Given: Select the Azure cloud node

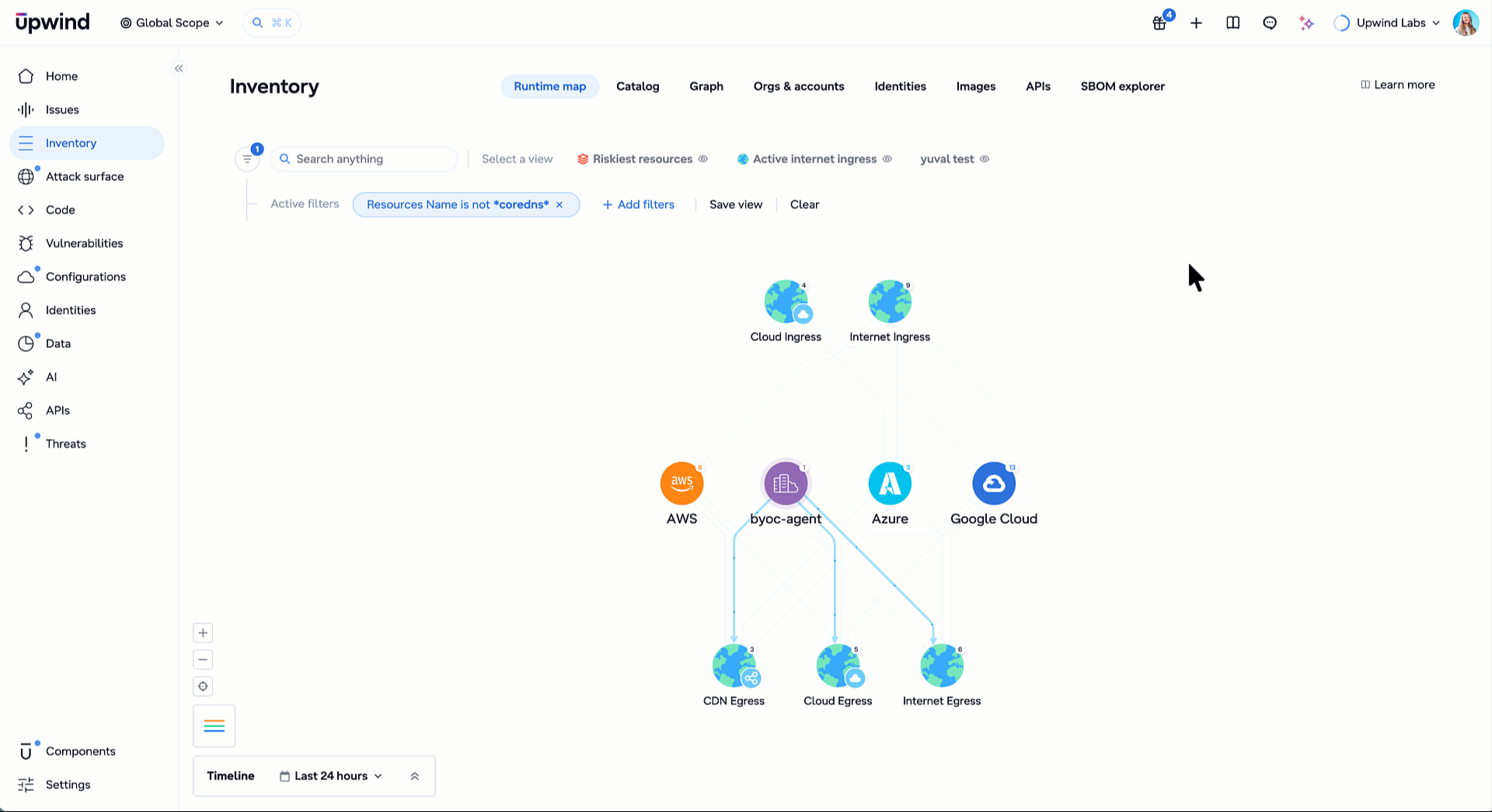Looking at the screenshot, I should point(890,483).
